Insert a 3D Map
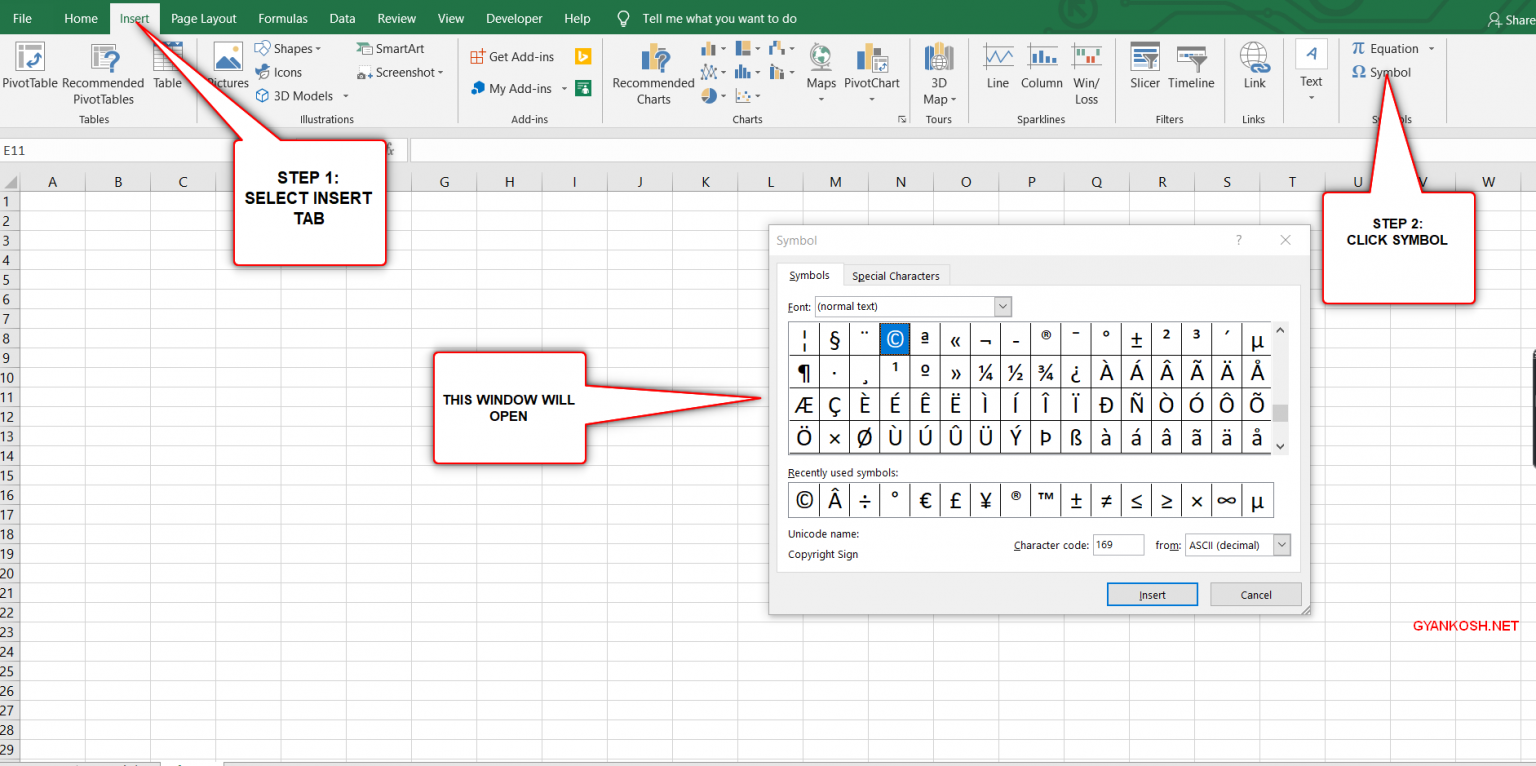Image resolution: width=1536 pixels, height=766 pixels. click(938, 72)
